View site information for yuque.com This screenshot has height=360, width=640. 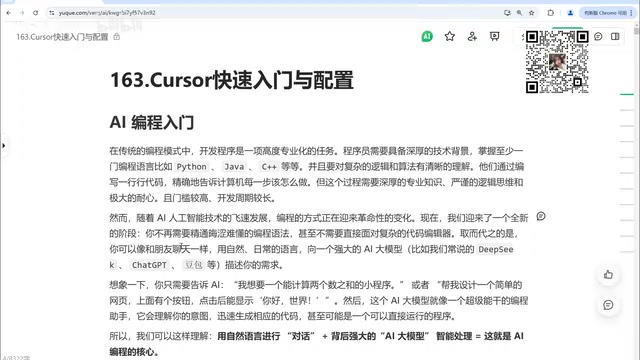pos(52,13)
